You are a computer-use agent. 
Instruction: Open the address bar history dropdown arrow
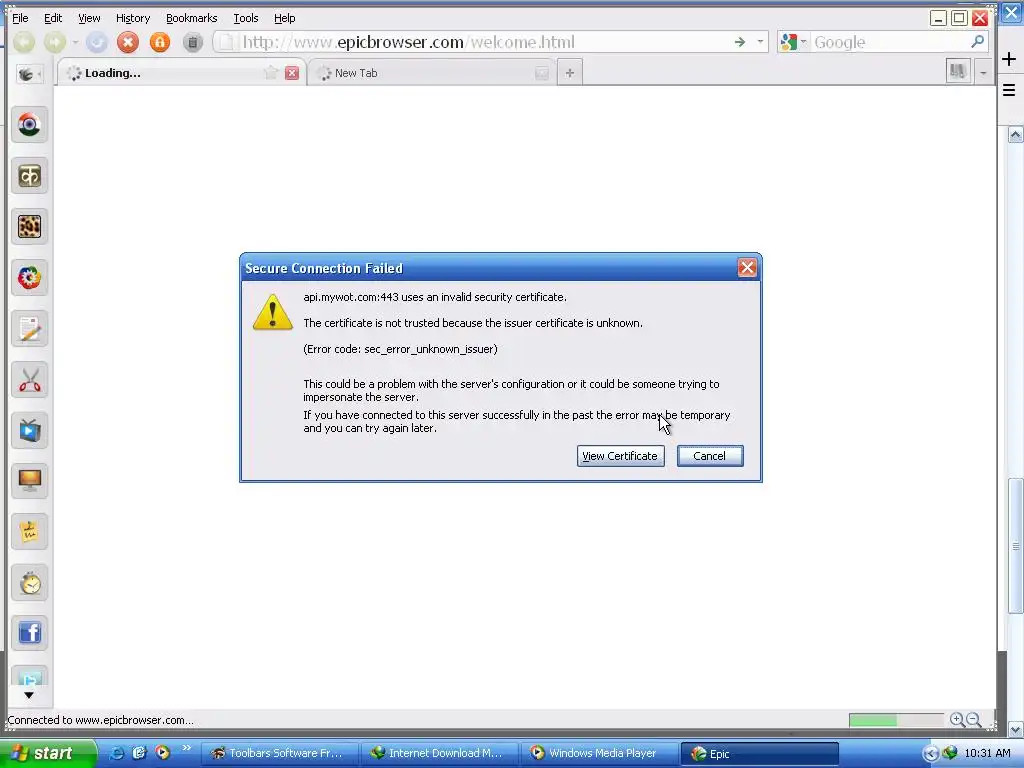pos(760,42)
